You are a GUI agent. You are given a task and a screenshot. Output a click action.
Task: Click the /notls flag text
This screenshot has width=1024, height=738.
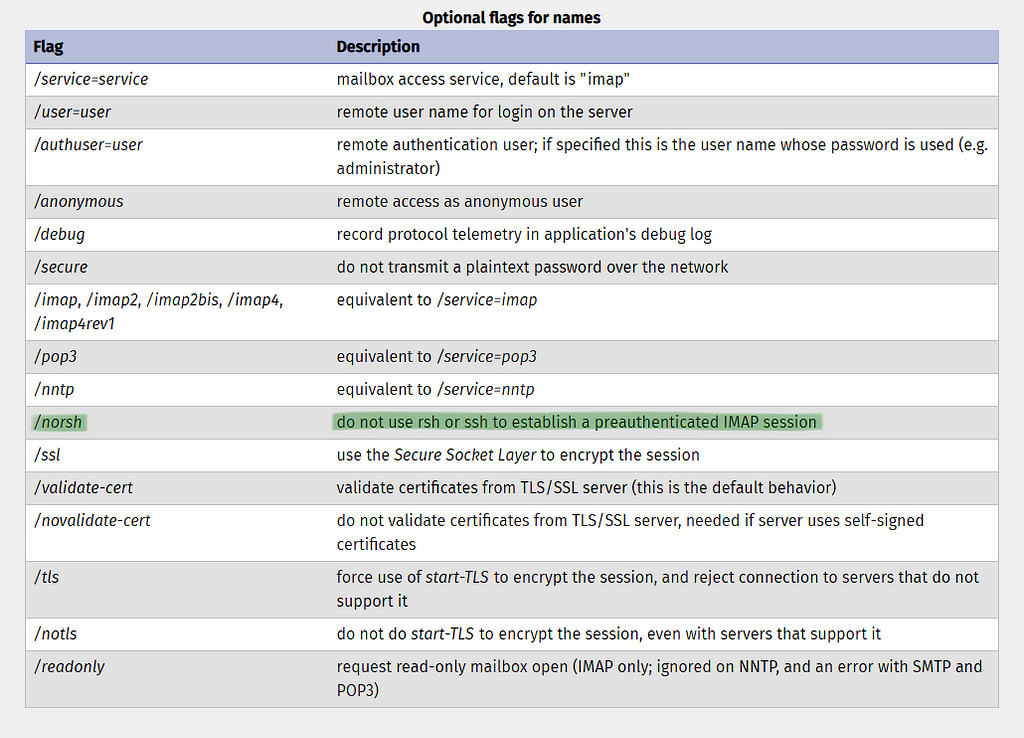coord(56,634)
